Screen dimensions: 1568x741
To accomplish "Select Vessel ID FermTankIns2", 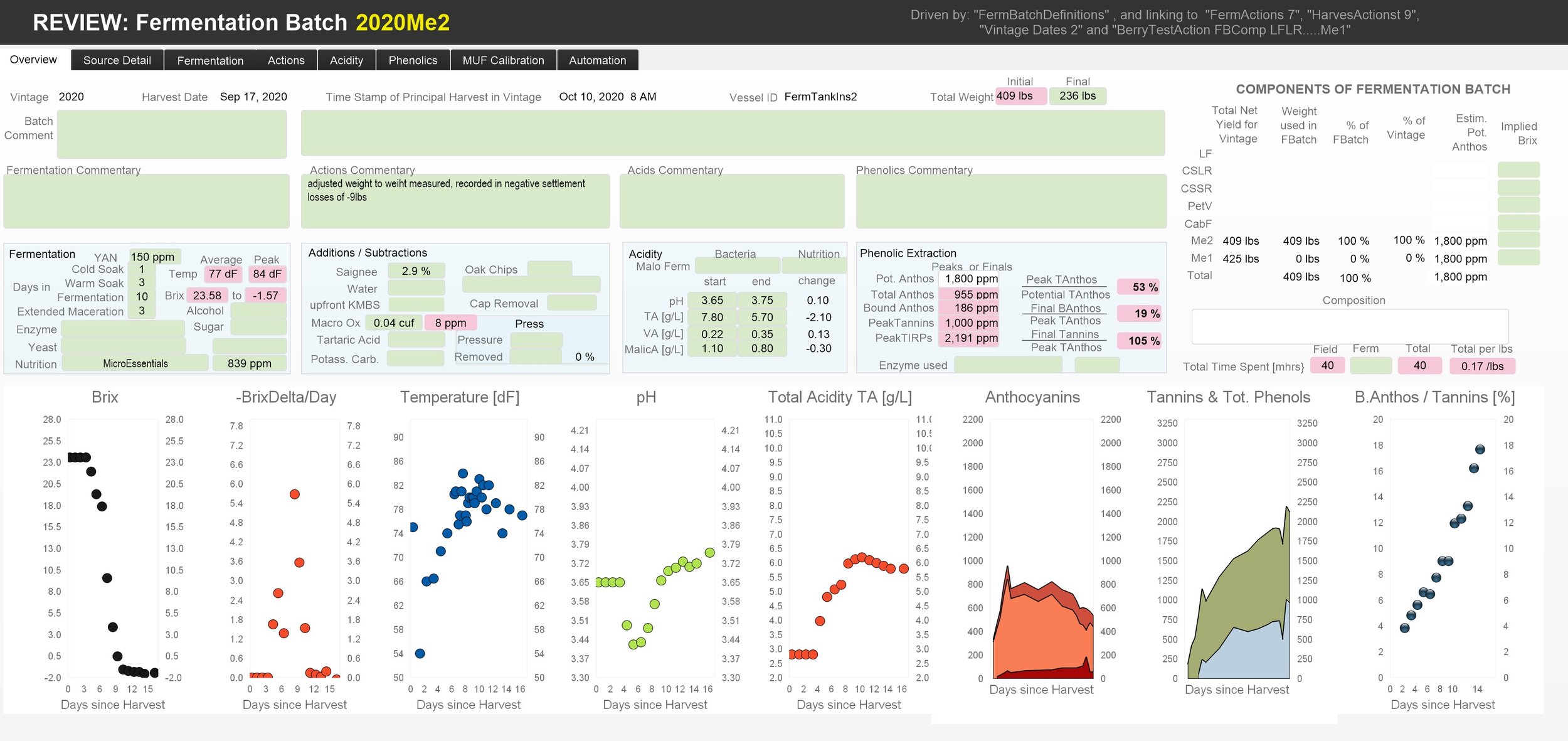I will [820, 97].
